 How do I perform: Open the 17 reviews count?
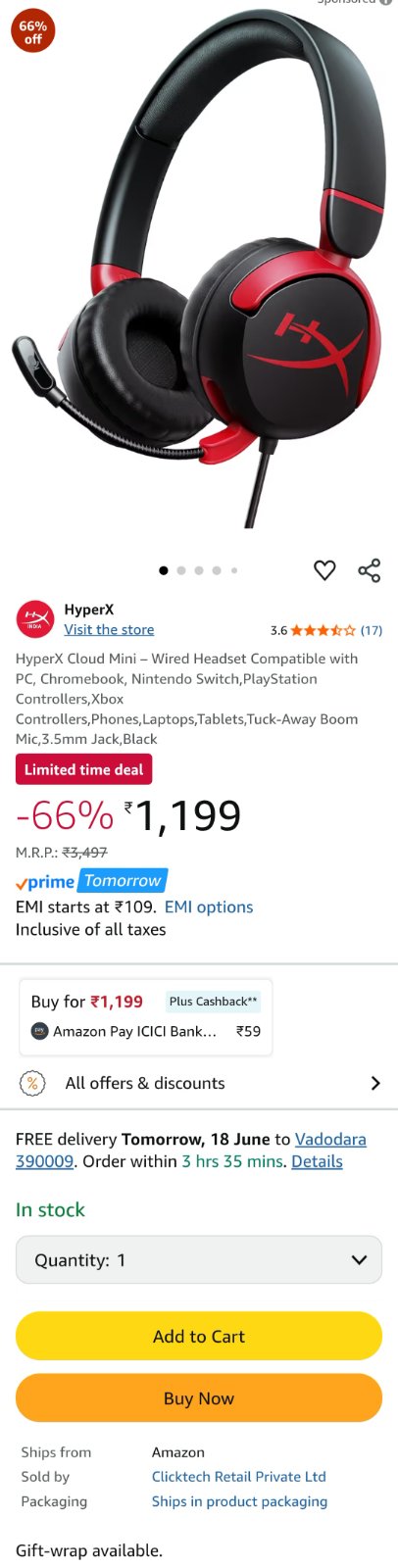click(x=372, y=630)
